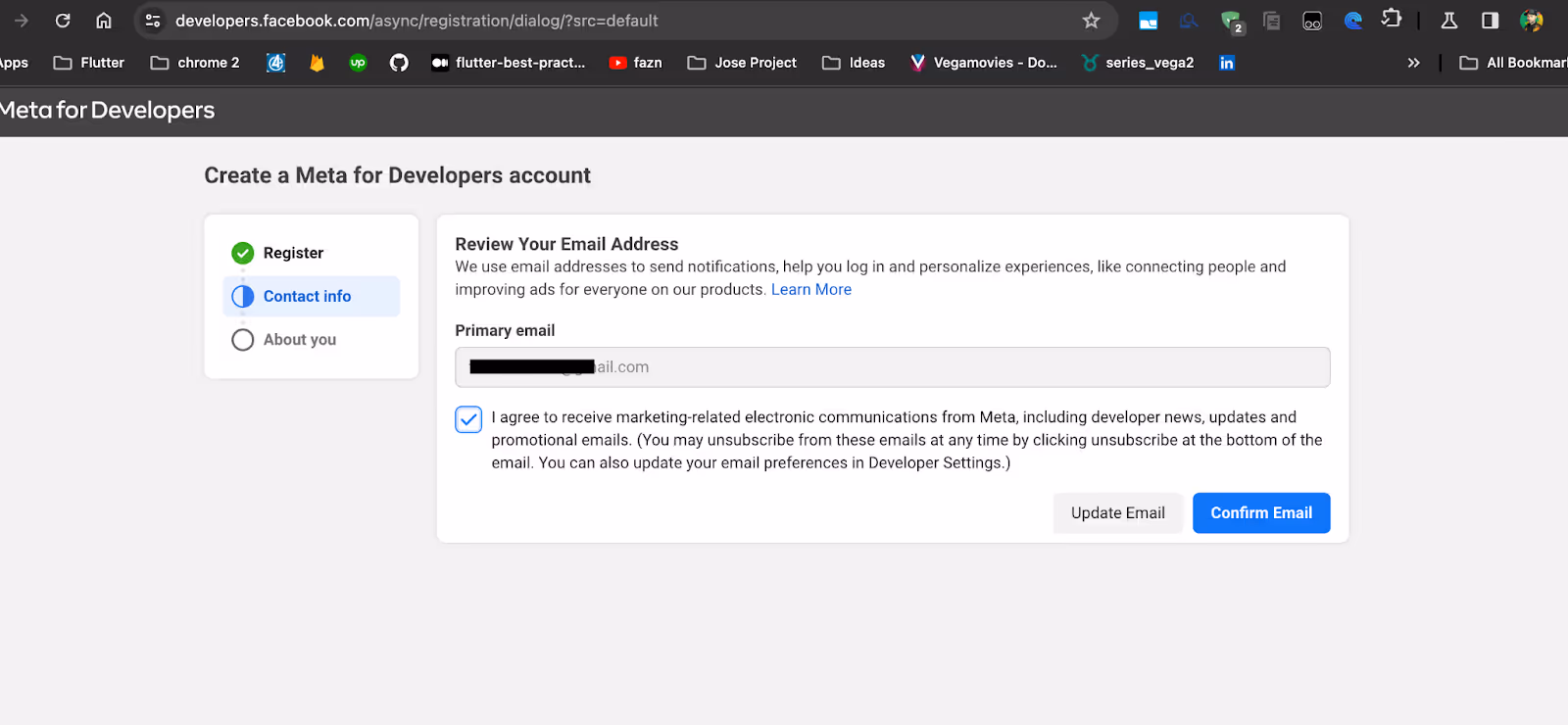Click the Review Your Email Address heading

point(566,244)
